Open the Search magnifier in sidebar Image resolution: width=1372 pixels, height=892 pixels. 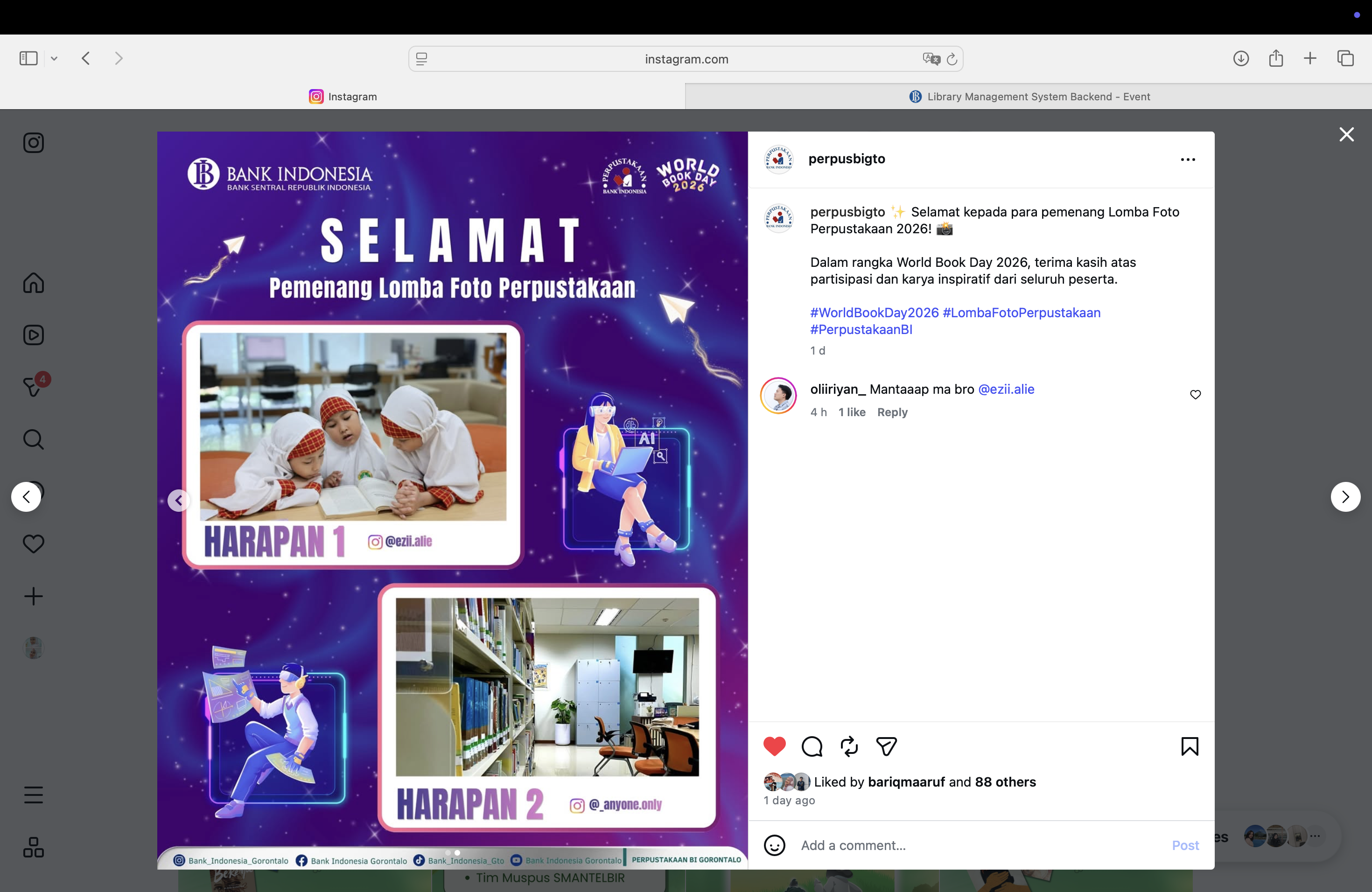coord(34,439)
